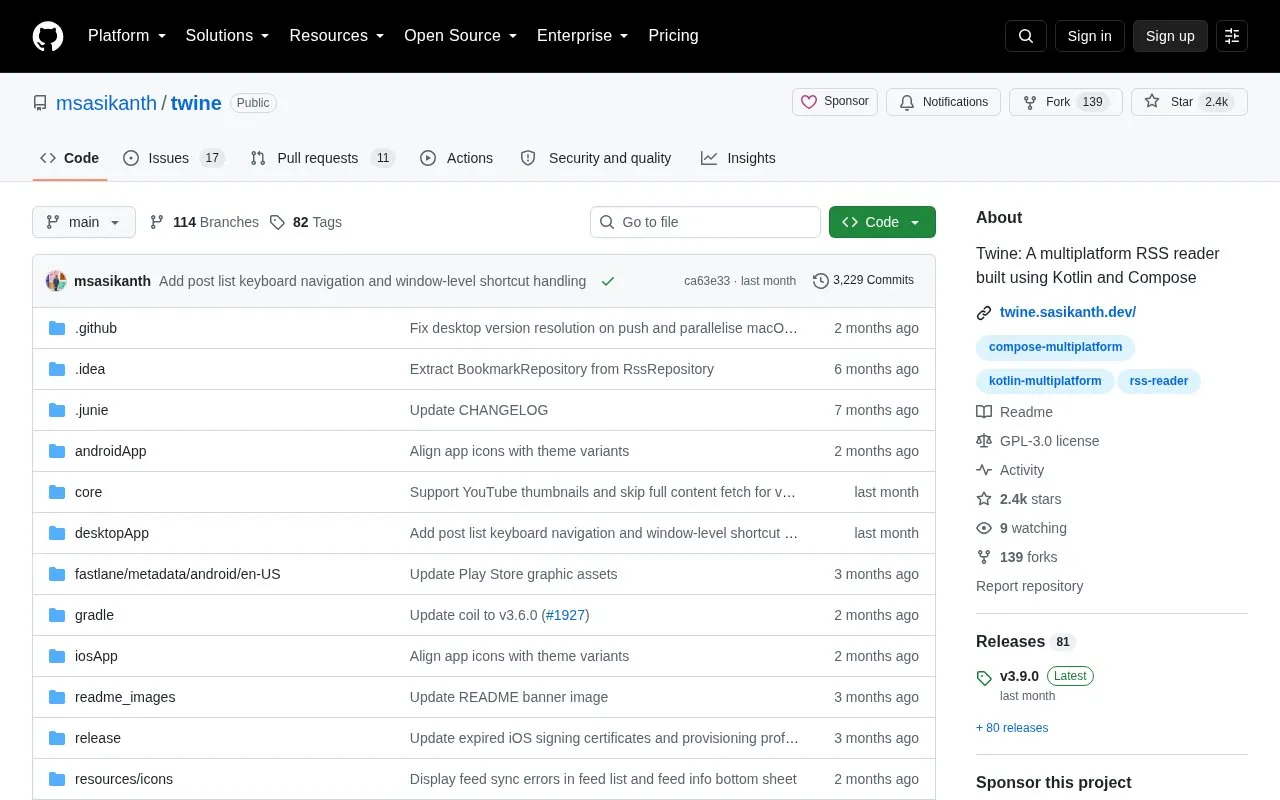This screenshot has width=1280, height=800.
Task: Click the tag icon next to 82 Tags
Action: 277,222
